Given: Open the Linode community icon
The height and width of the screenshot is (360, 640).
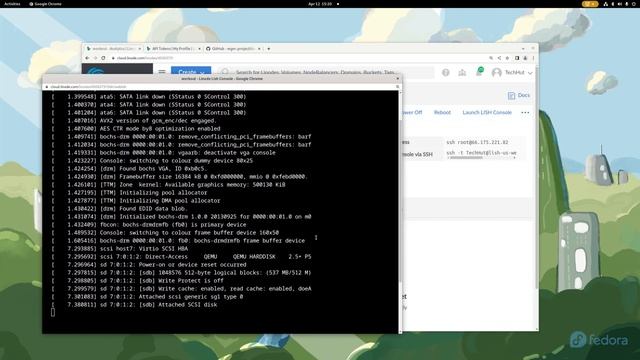Looking at the screenshot, I should pos(462,72).
